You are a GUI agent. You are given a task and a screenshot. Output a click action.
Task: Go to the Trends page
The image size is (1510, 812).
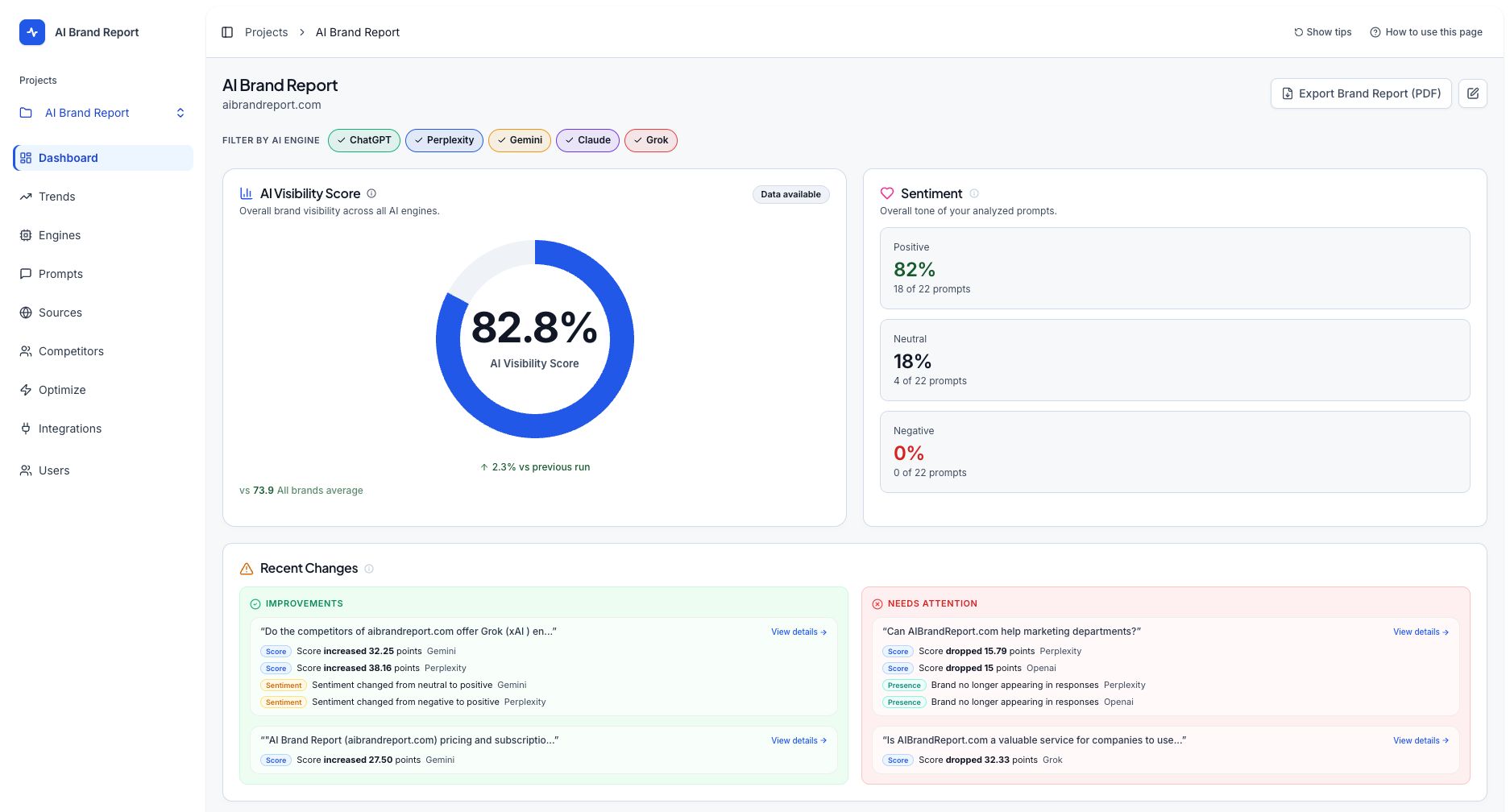103,197
